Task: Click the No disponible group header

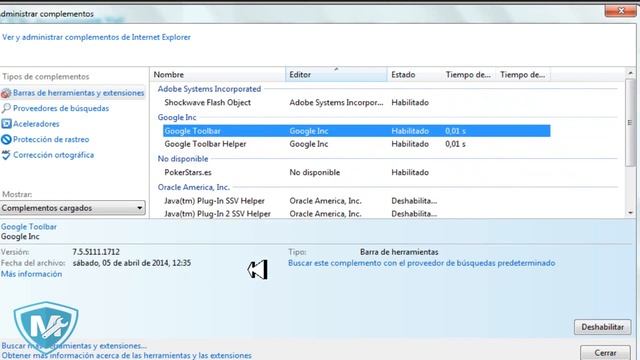Action: tap(183, 159)
